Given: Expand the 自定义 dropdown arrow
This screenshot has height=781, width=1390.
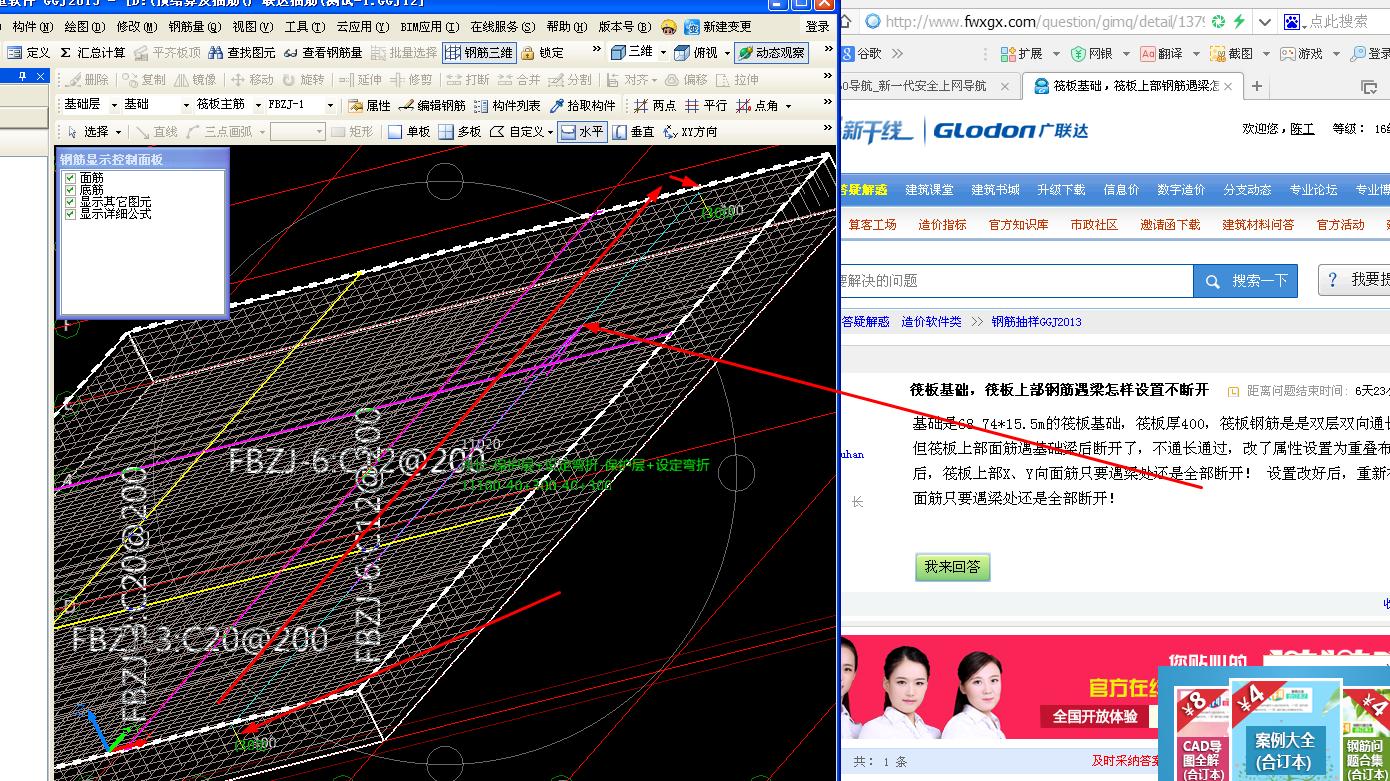Looking at the screenshot, I should (x=551, y=131).
